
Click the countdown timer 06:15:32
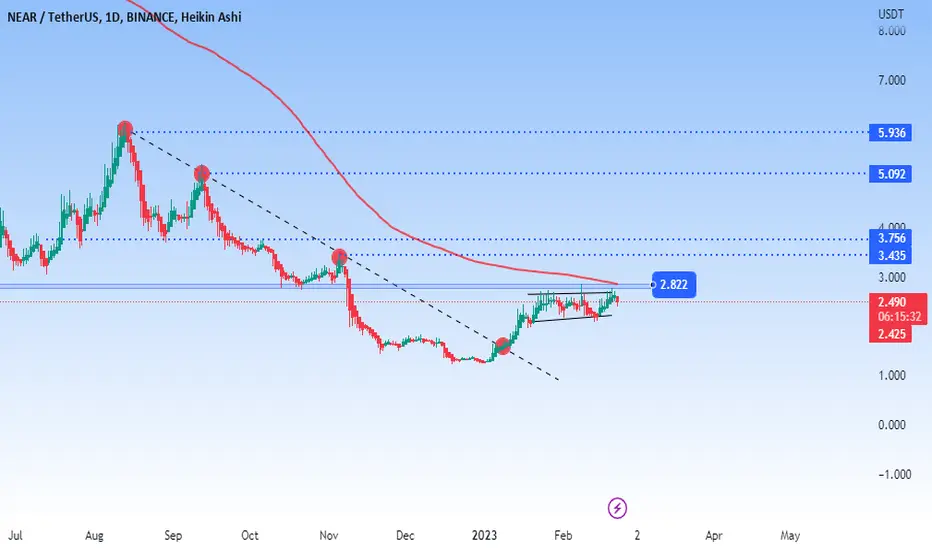tap(899, 317)
